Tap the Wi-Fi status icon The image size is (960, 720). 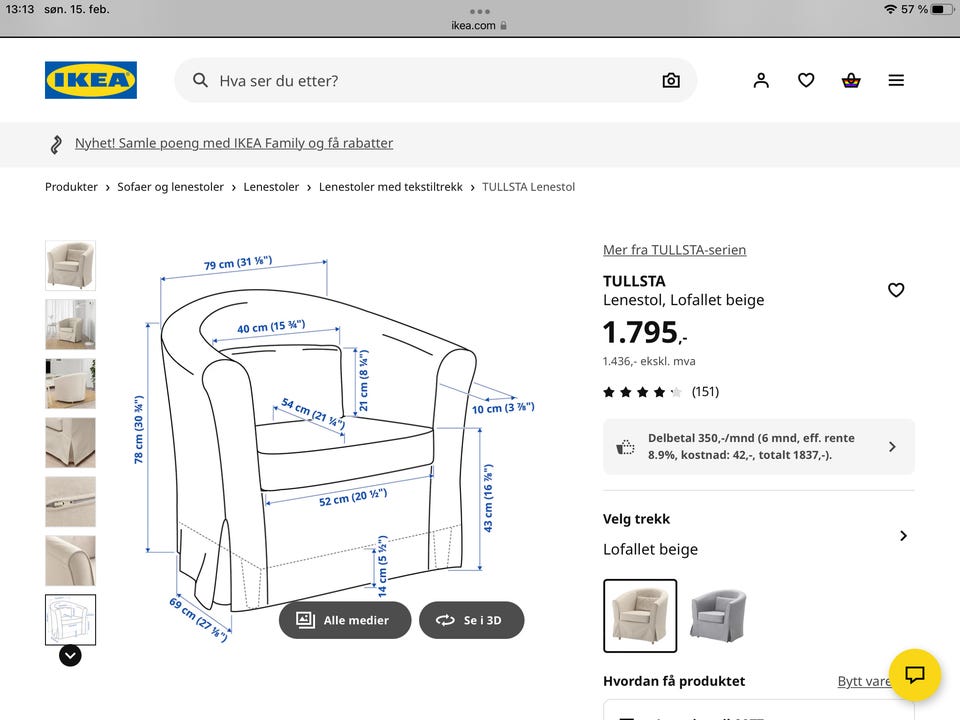tap(890, 9)
